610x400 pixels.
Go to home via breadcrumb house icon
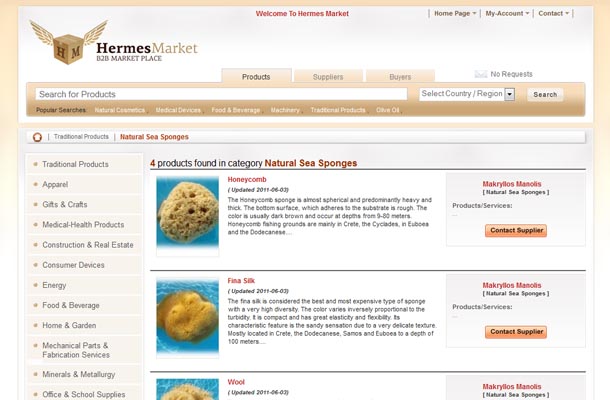pos(37,137)
